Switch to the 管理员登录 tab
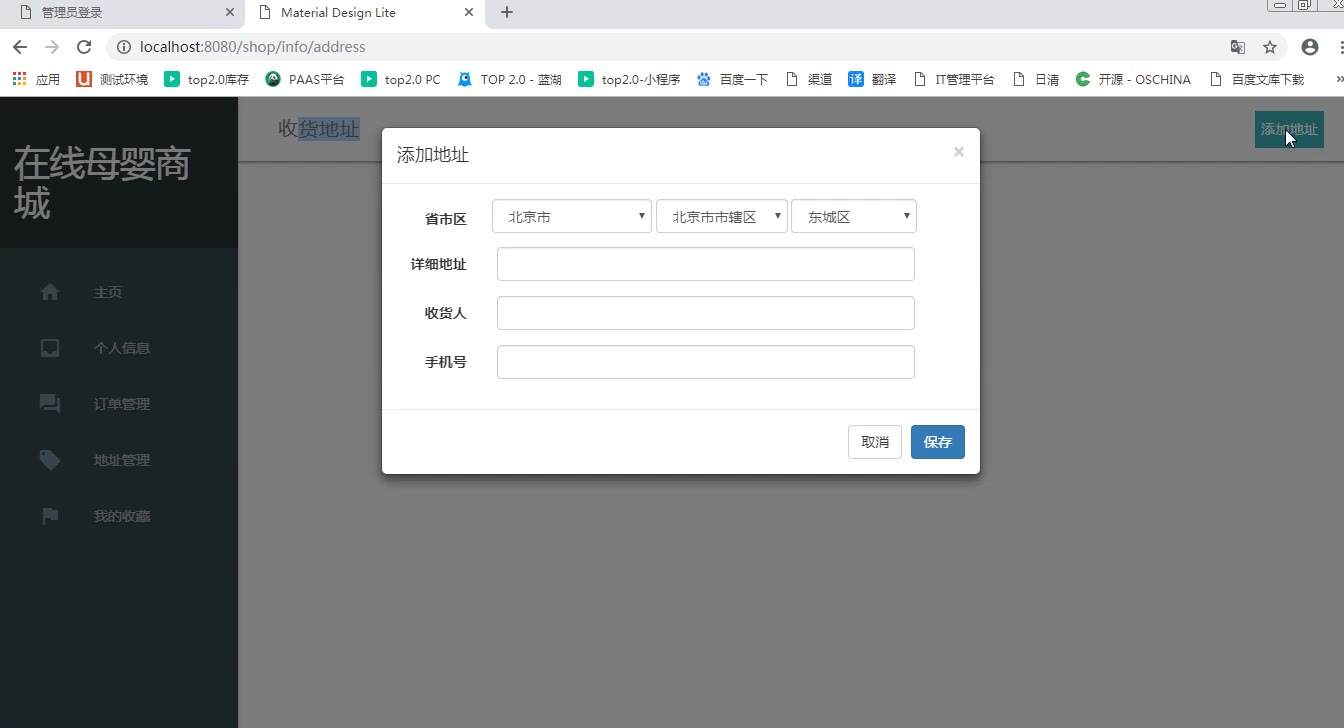Screen dimensions: 1344x728 pyautogui.click(x=120, y=13)
